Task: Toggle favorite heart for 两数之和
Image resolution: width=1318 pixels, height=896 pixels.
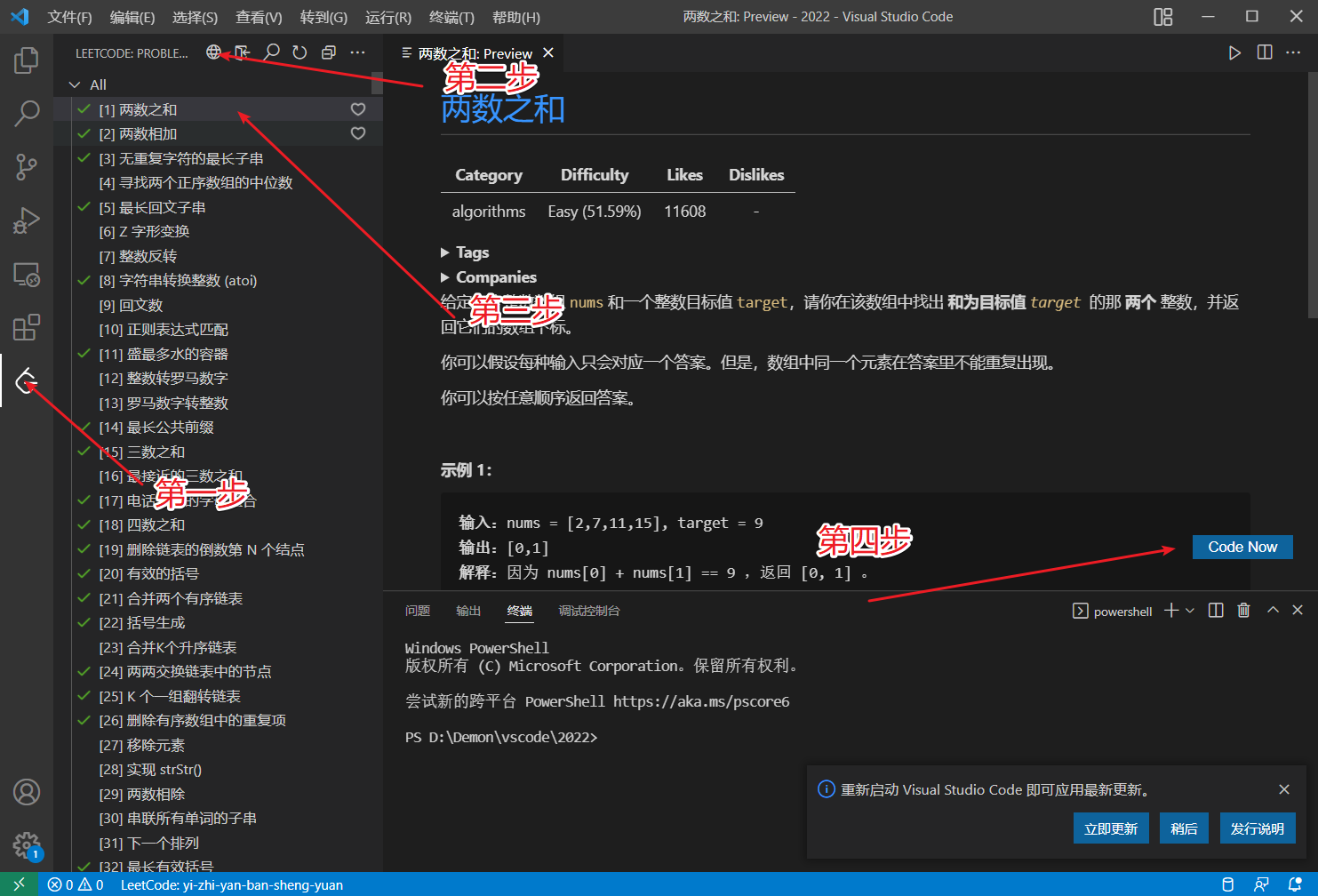Action: (x=358, y=109)
